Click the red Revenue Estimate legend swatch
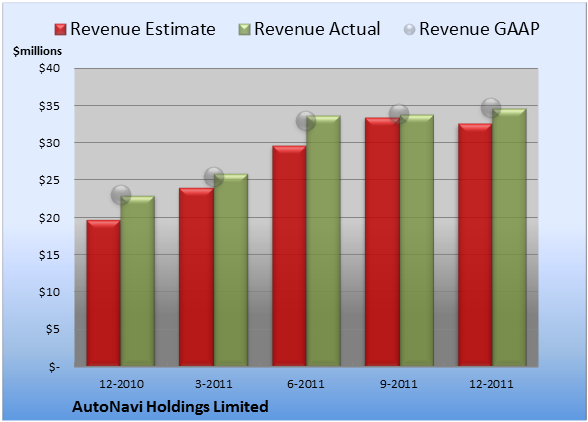The height and width of the screenshot is (422, 588). pos(60,30)
